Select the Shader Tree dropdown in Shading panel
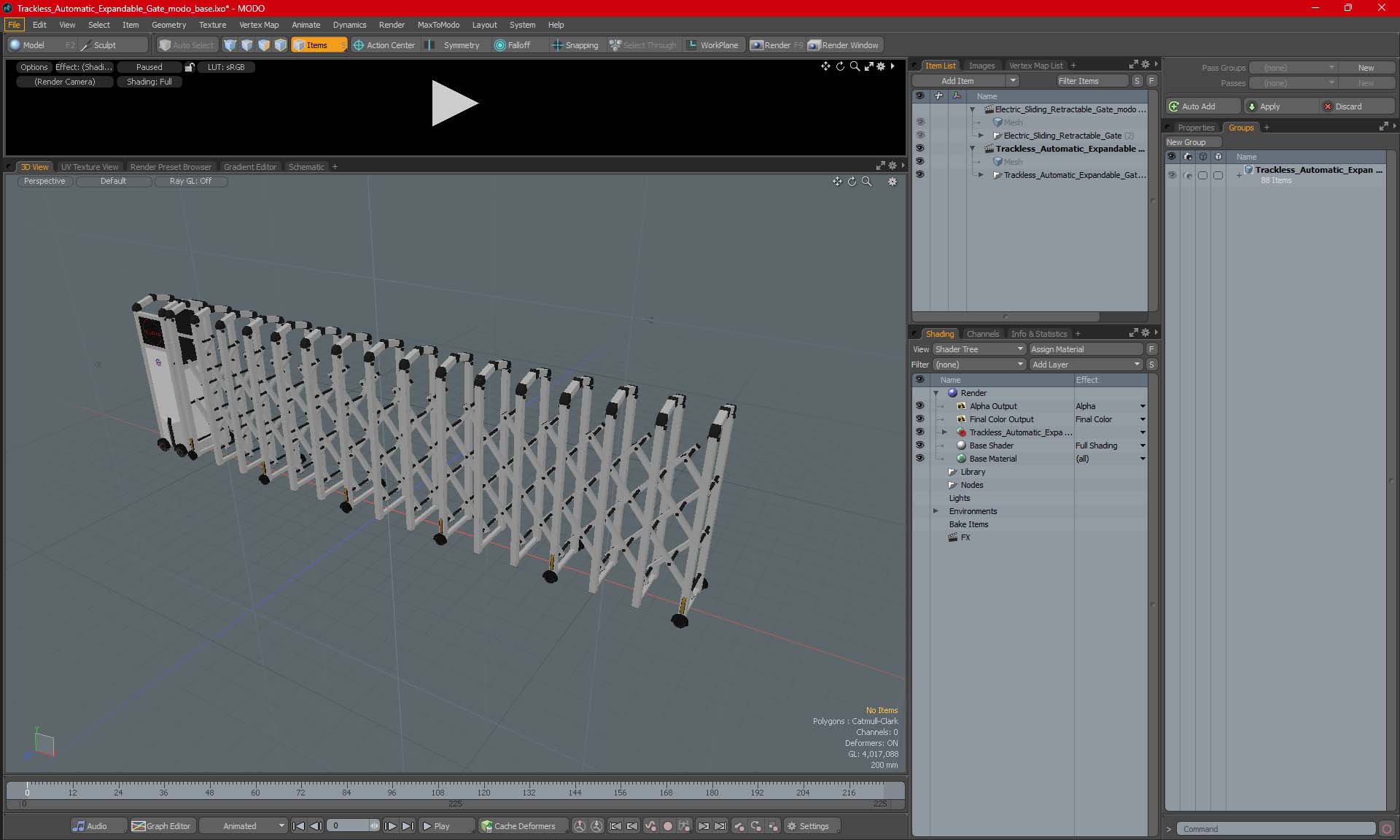1400x840 pixels. [978, 348]
